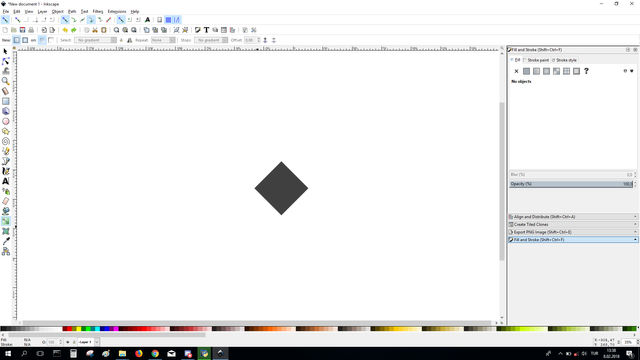Select the Selector arrow tool

pos(5,51)
